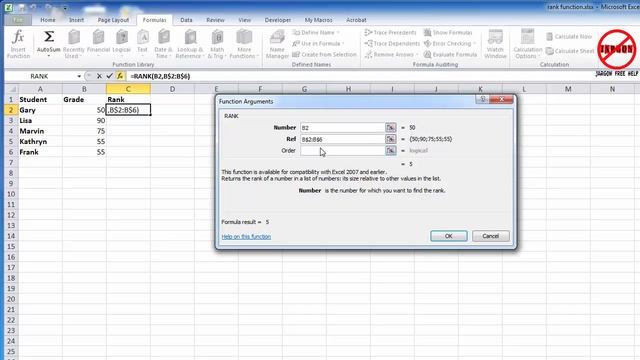Select the grade value 75
The height and width of the screenshot is (360, 640).
point(84,131)
